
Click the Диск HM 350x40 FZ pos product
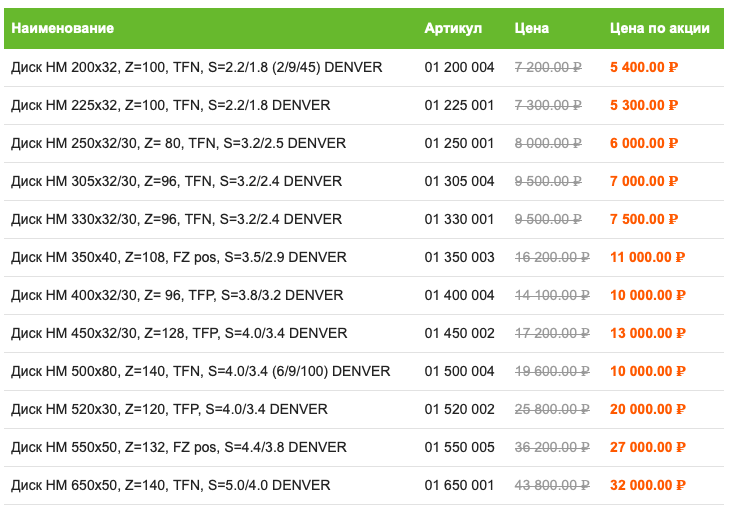pyautogui.click(x=179, y=257)
